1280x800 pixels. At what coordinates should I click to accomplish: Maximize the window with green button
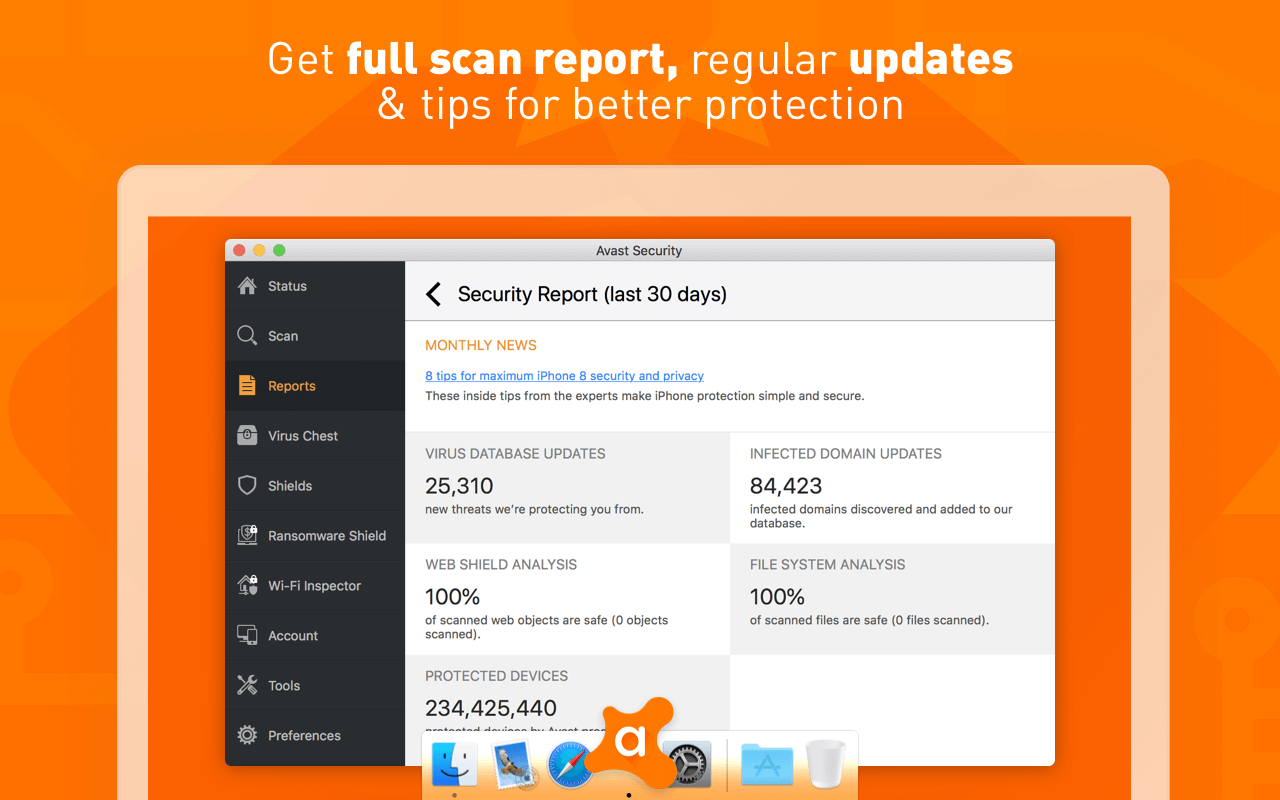279,250
